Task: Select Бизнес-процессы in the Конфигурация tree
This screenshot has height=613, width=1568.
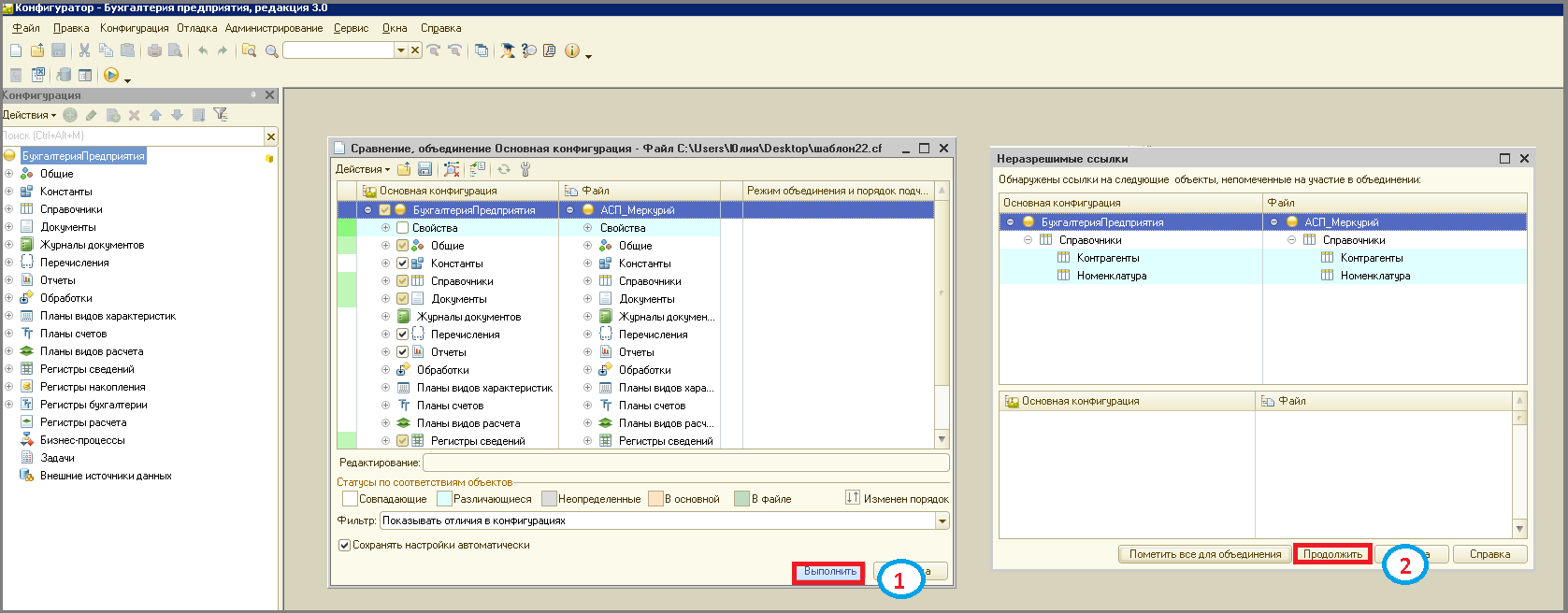Action: pyautogui.click(x=82, y=440)
